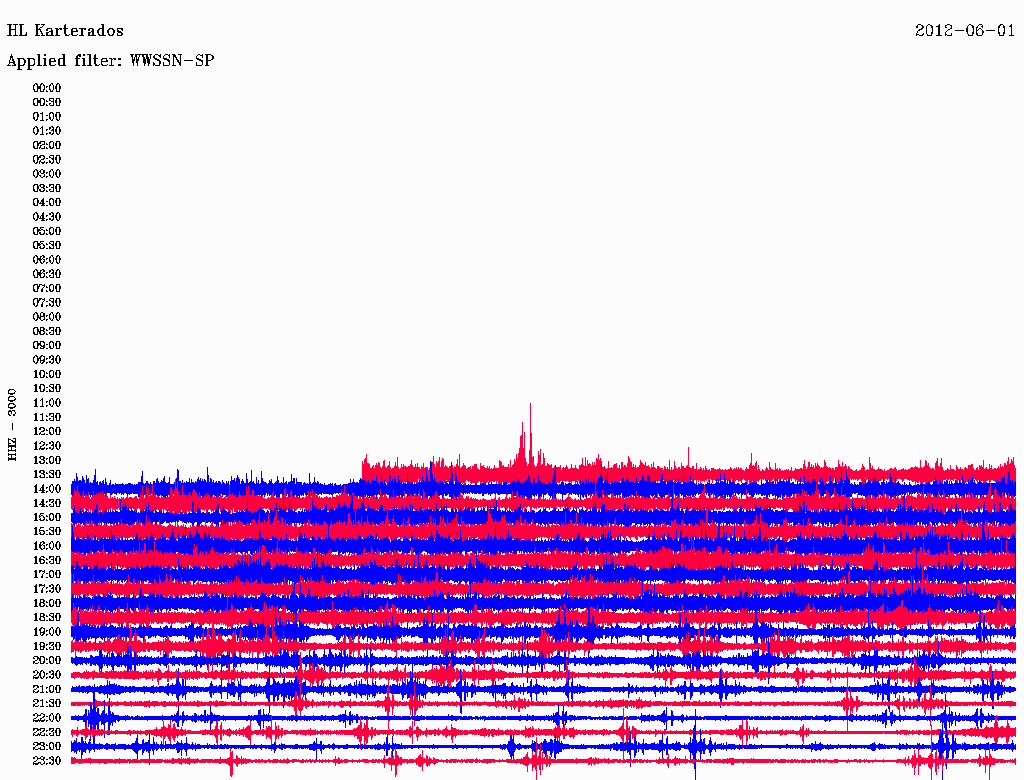Select the 15:30 time label

coord(47,532)
